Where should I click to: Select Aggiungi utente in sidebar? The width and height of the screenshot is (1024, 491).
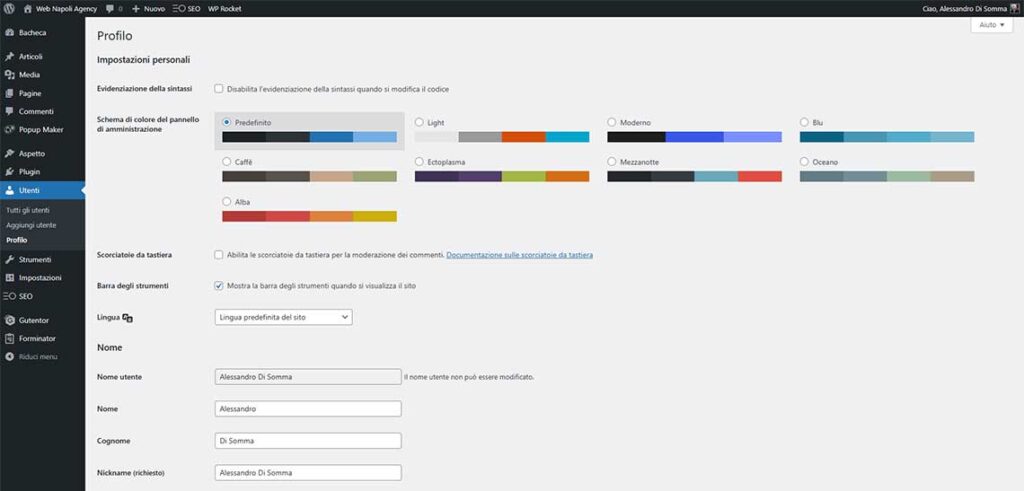tap(32, 225)
